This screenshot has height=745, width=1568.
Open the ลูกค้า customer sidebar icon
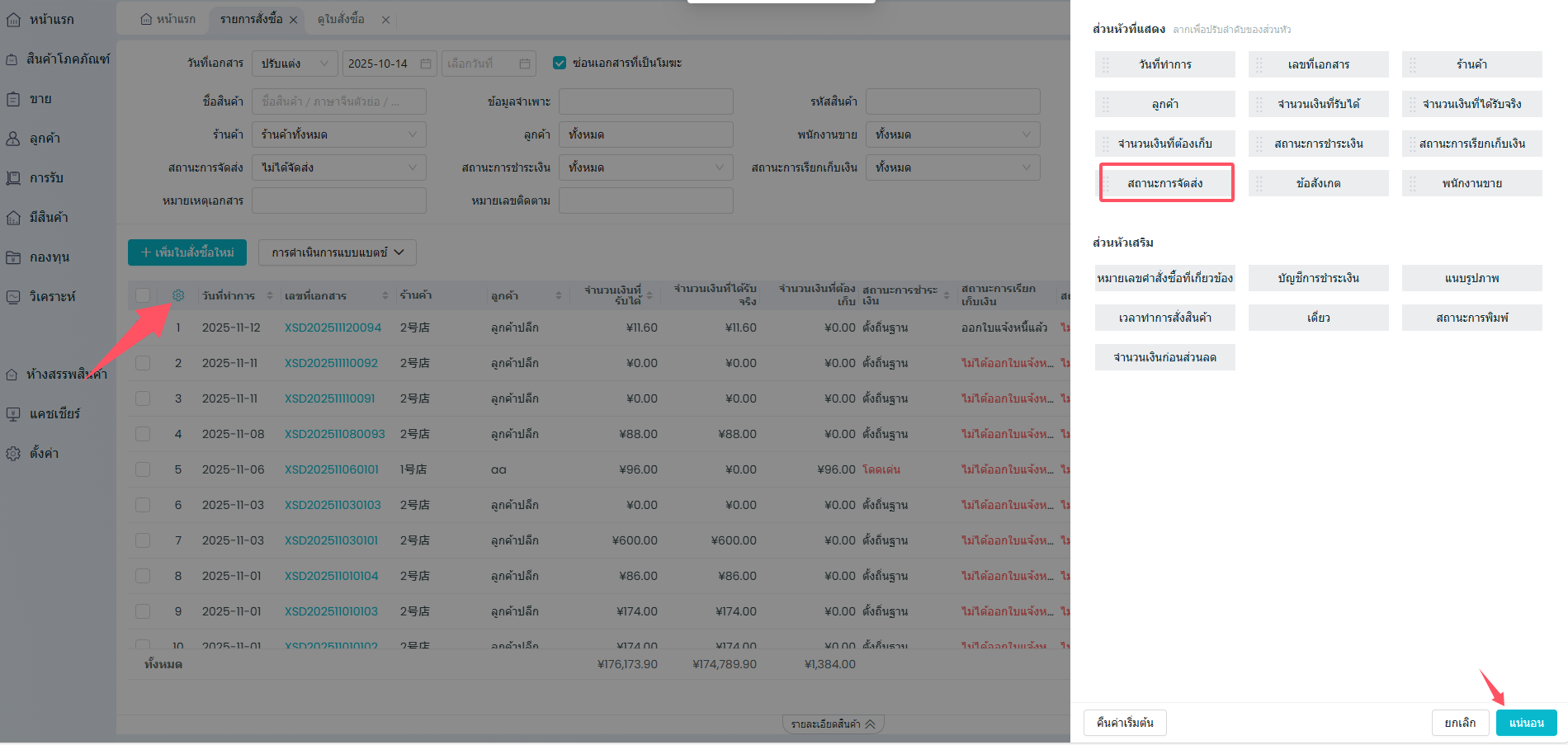click(x=14, y=139)
